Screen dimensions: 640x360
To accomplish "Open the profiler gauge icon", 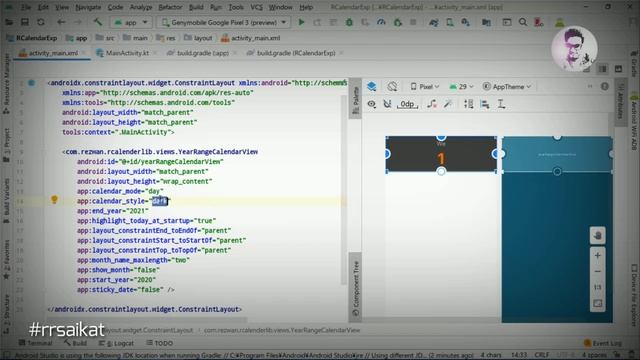I will (381, 22).
